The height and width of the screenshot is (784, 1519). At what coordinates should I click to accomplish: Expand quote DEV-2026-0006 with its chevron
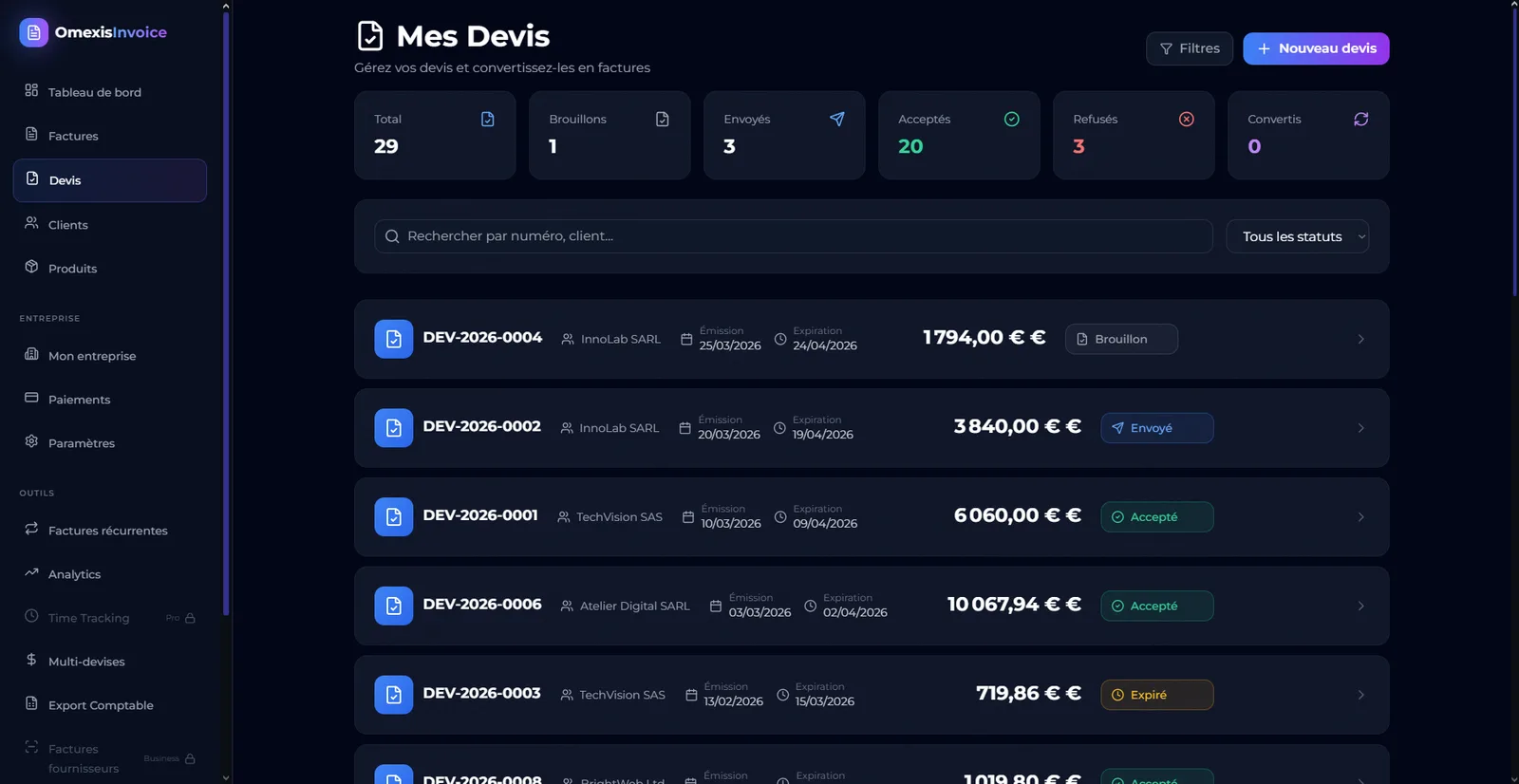(1360, 606)
